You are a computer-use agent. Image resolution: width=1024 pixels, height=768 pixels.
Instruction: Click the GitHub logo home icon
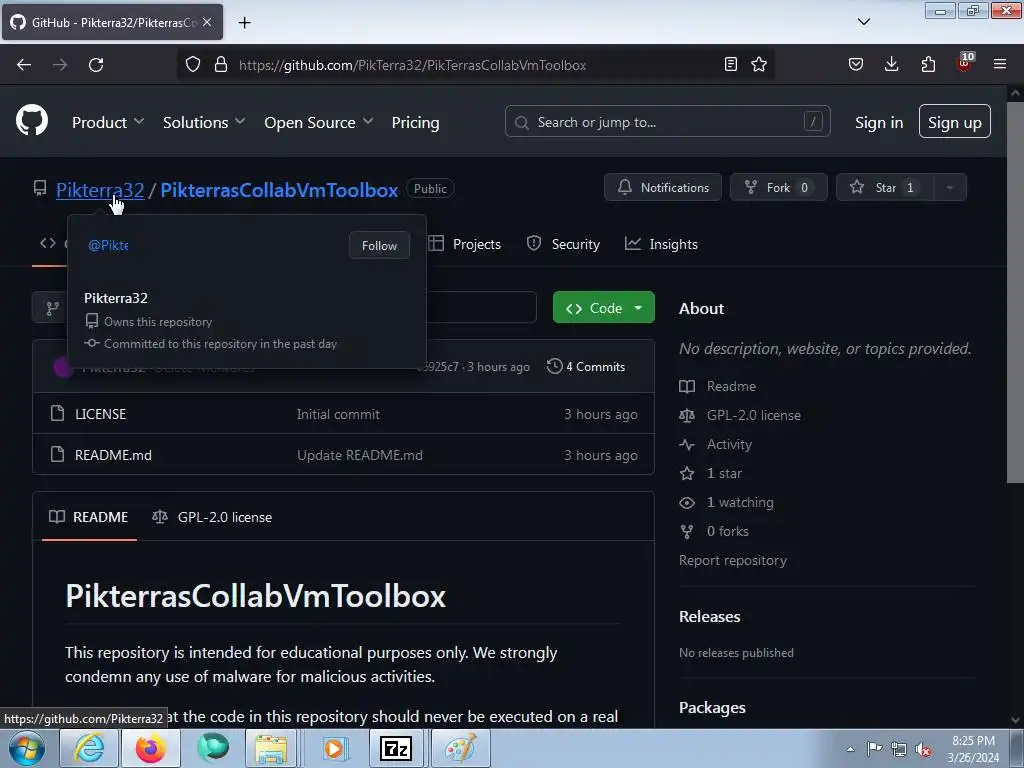pos(32,120)
